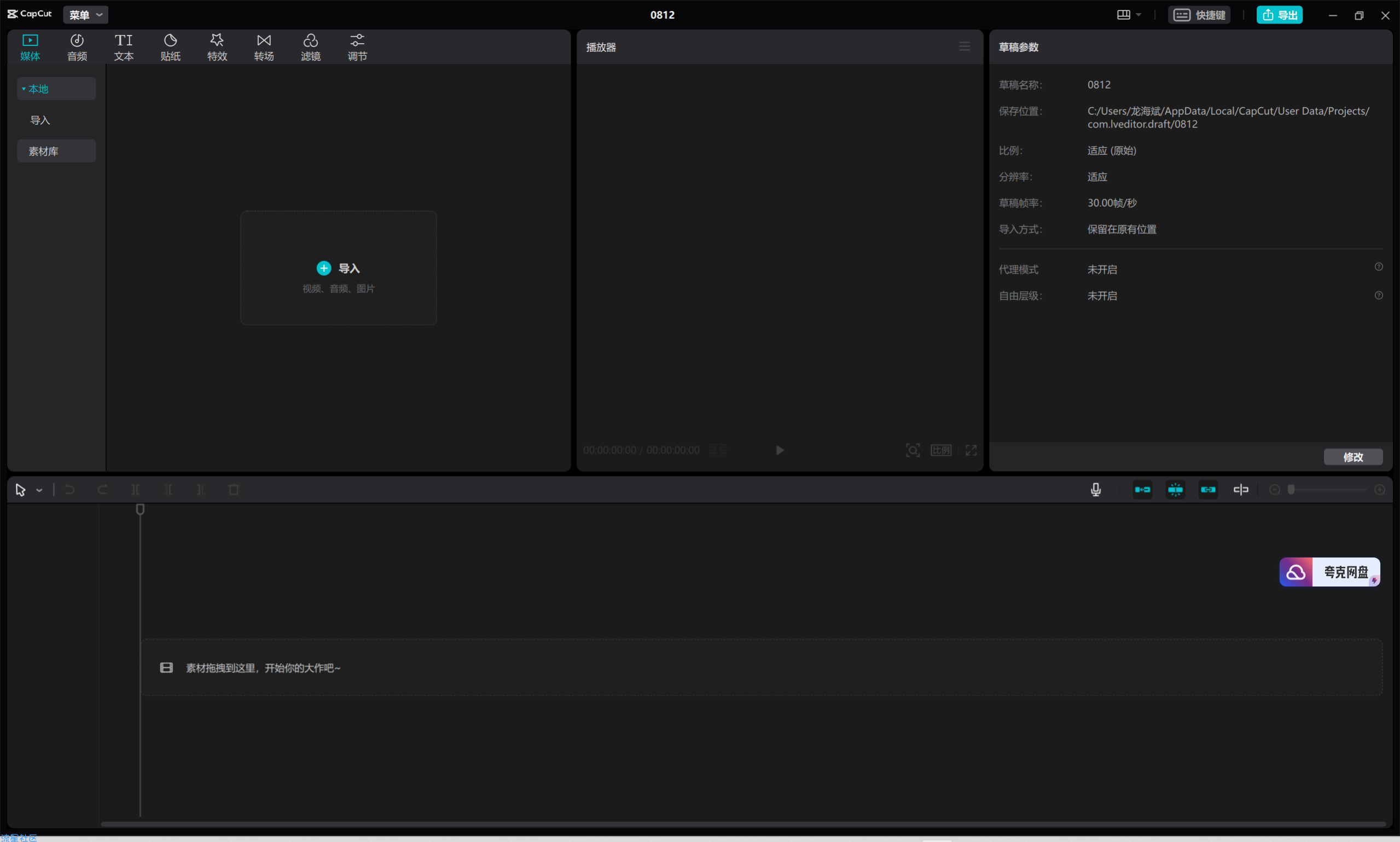Click the redo icon in timeline toolbar
The height and width of the screenshot is (842, 1400).
point(103,489)
